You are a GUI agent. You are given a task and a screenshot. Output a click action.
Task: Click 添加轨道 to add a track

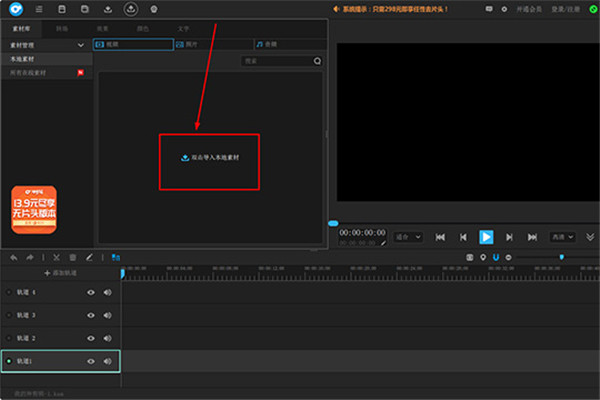tap(60, 273)
